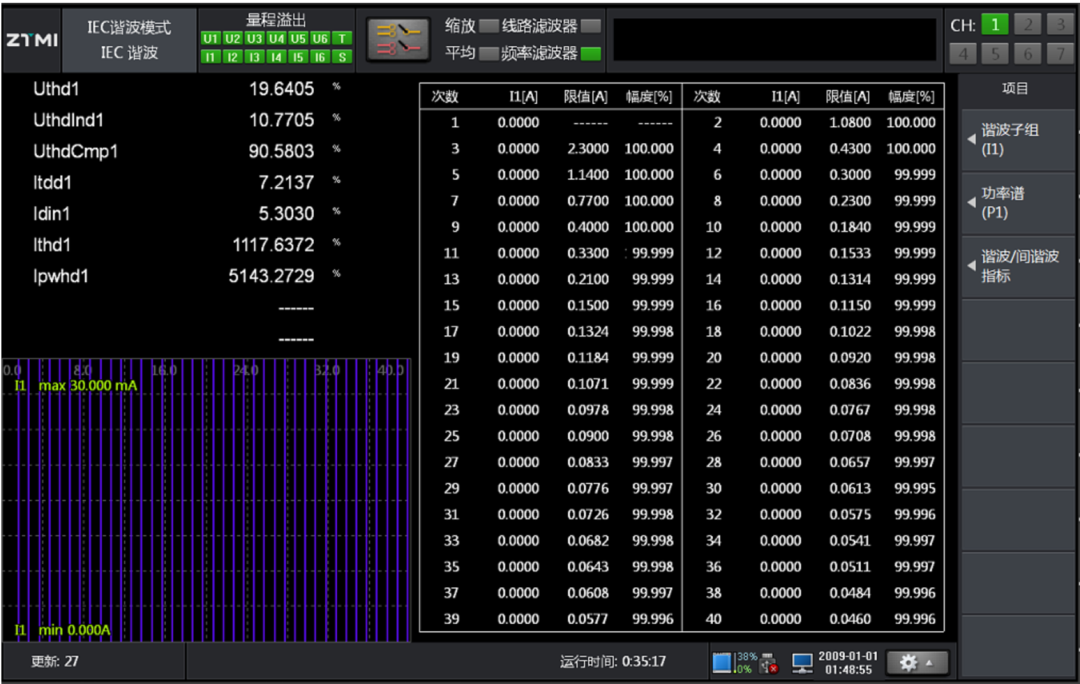
Task: Click the ZTMI logo
Action: coord(32,41)
